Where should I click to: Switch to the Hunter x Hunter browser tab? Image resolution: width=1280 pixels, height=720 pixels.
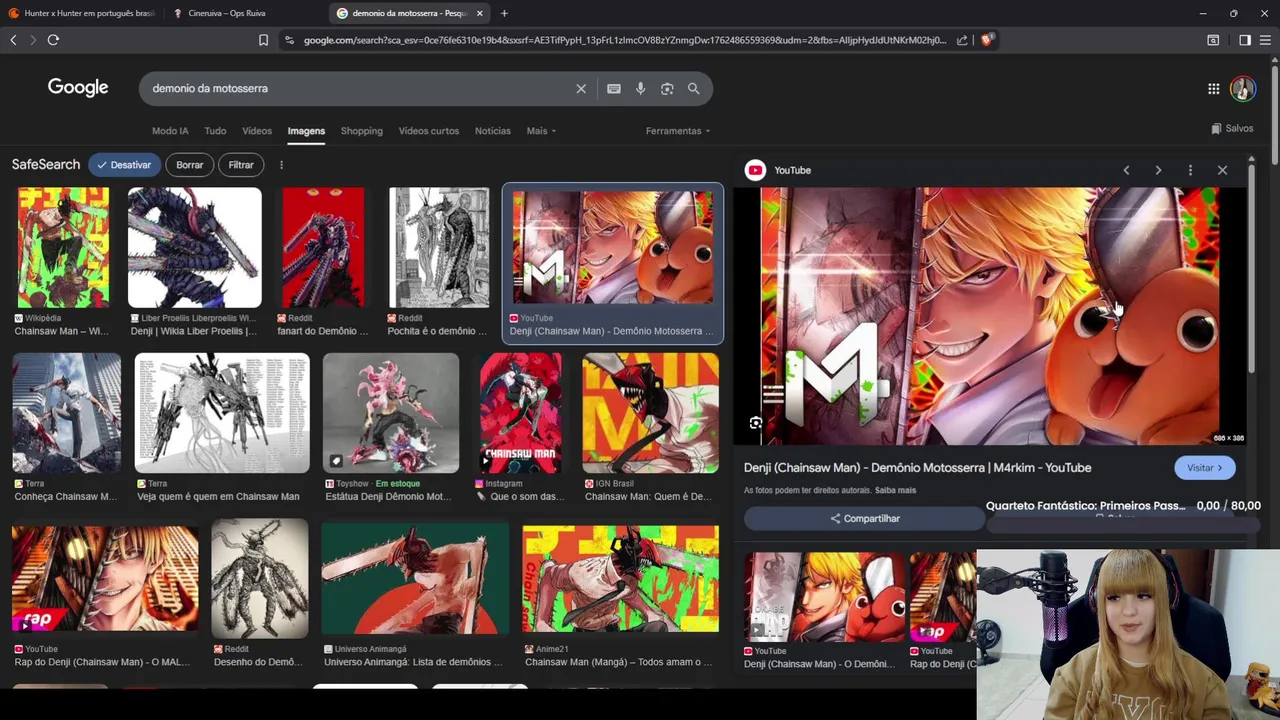[x=82, y=13]
